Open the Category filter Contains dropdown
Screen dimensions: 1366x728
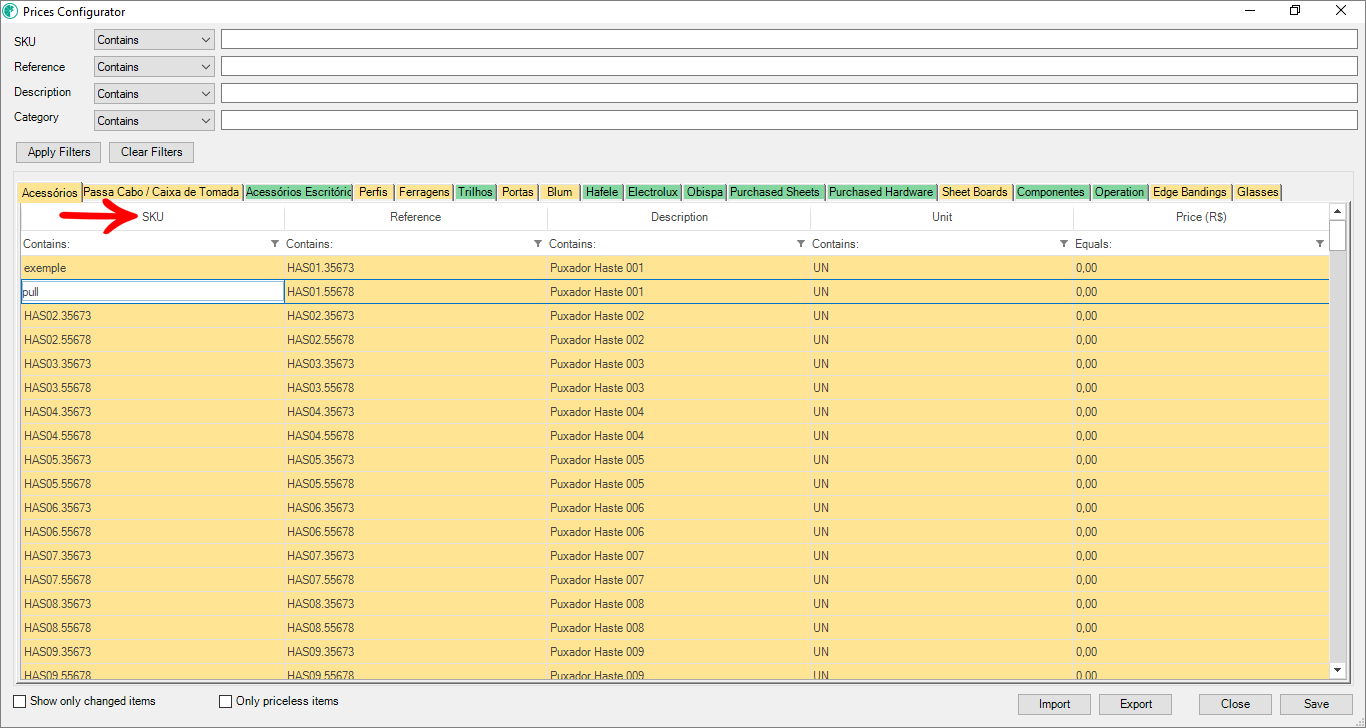pos(154,121)
